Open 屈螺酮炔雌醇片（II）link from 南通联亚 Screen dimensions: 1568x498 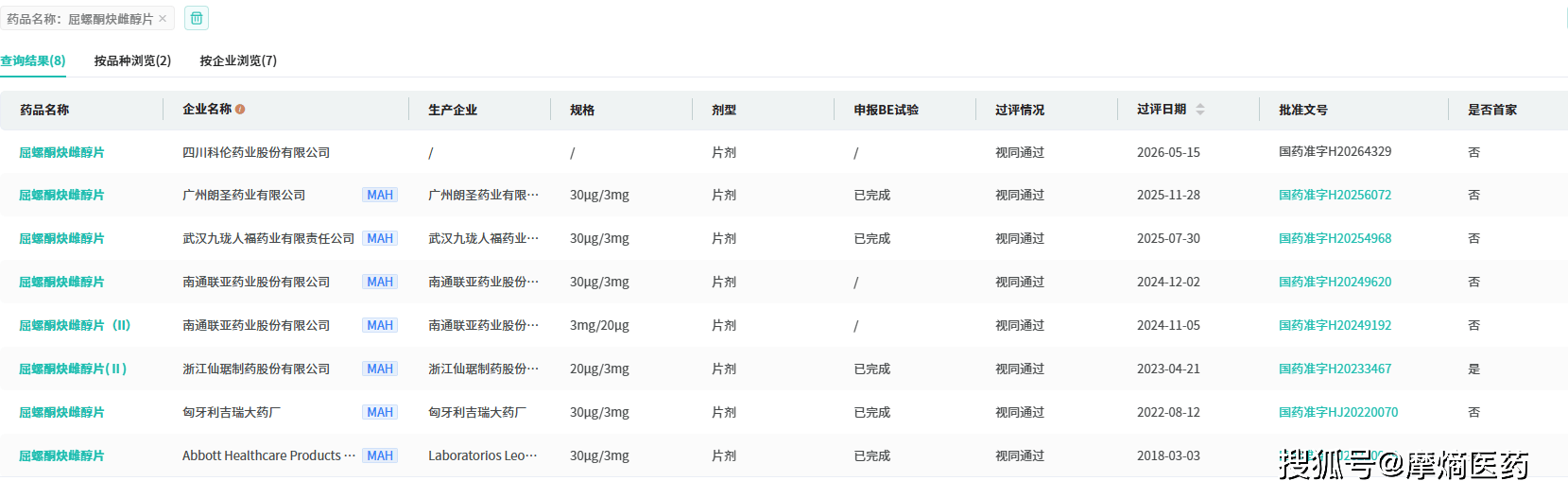coord(75,325)
